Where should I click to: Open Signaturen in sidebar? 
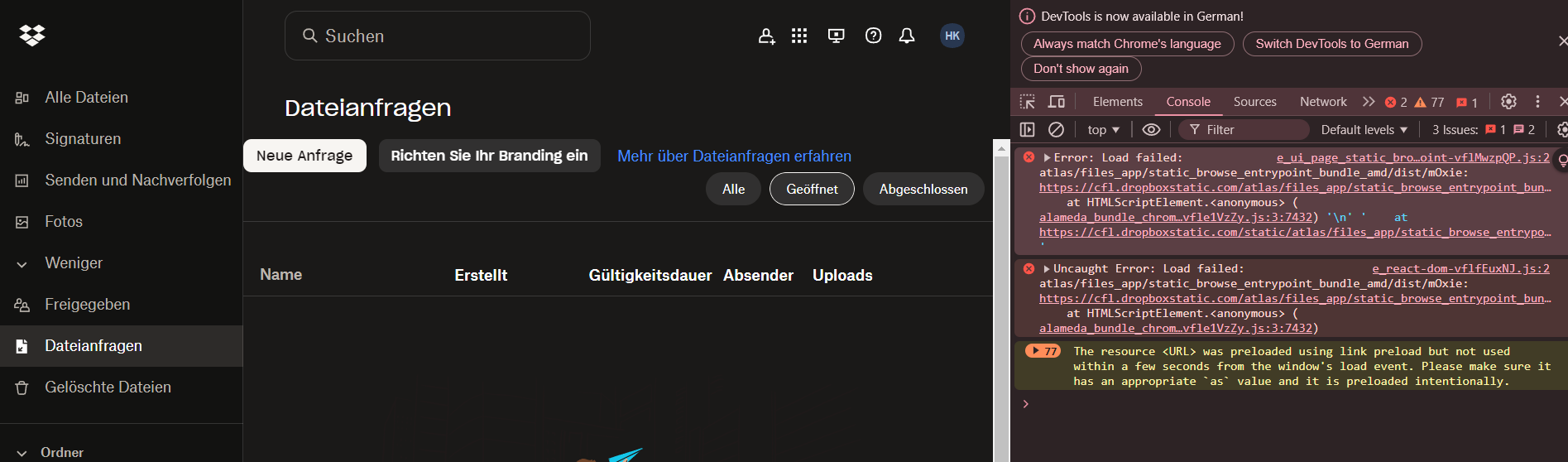[121, 139]
